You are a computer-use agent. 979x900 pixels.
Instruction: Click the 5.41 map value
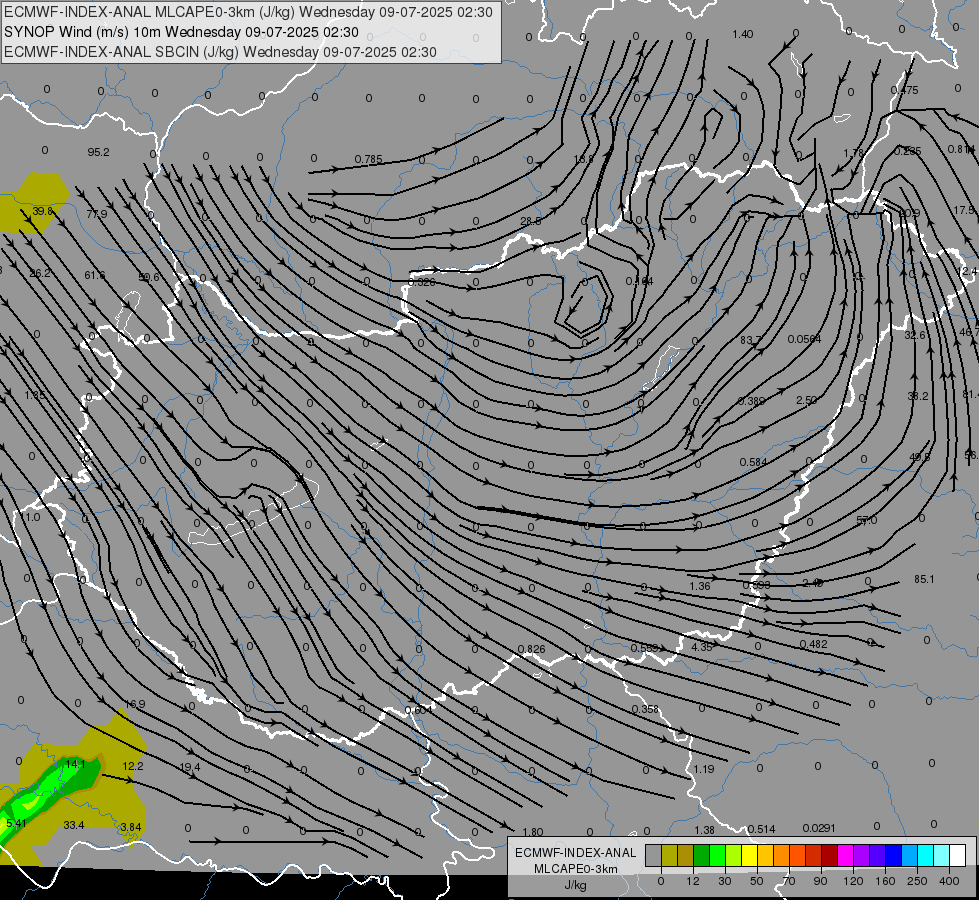(x=16, y=824)
